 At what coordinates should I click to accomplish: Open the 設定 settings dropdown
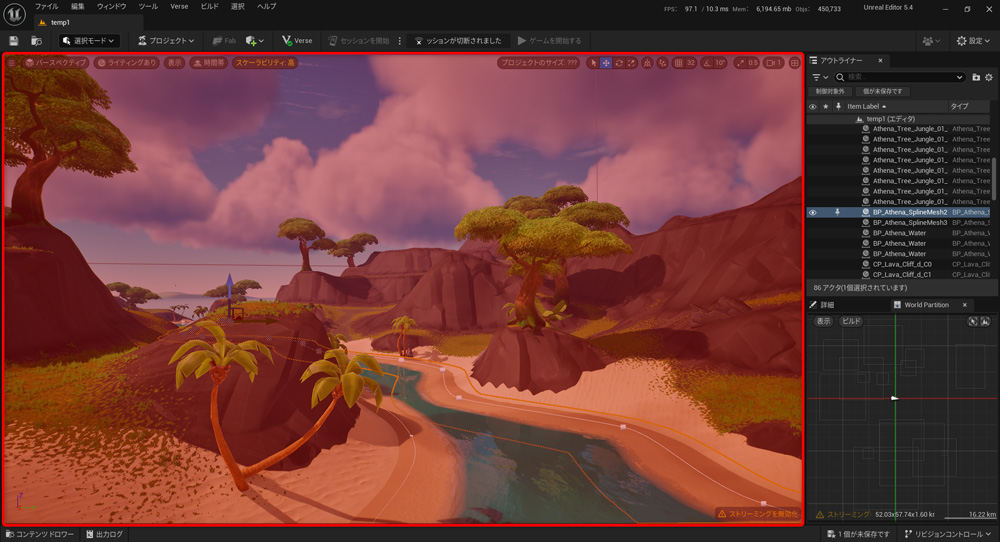coord(973,41)
